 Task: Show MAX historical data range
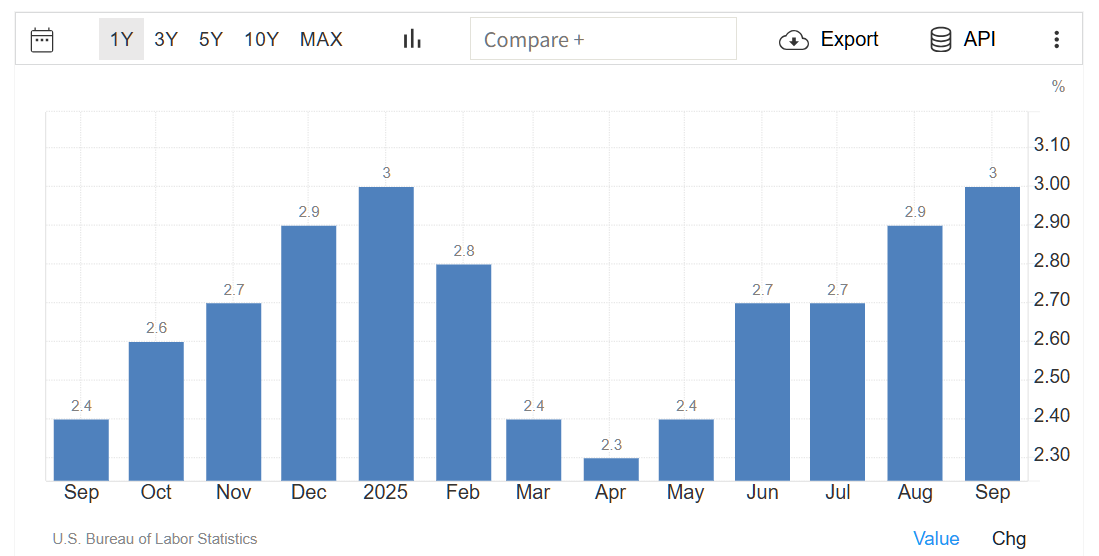click(321, 40)
